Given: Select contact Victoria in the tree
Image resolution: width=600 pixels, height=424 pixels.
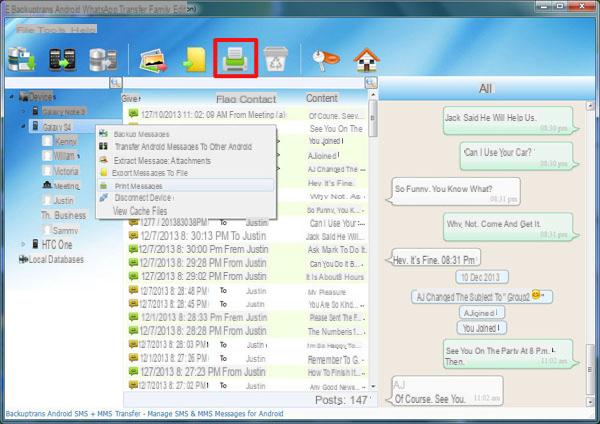Looking at the screenshot, I should click(66, 171).
